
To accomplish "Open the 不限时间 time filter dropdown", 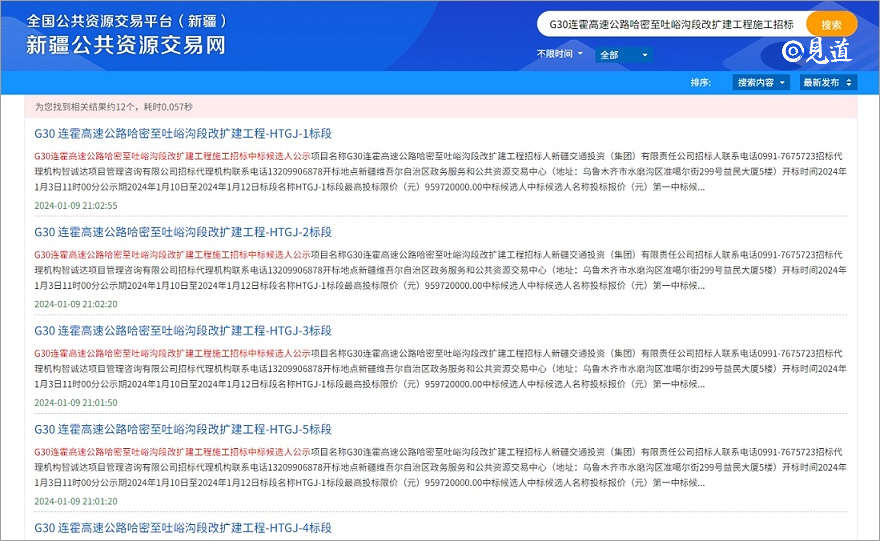I will click(x=560, y=54).
